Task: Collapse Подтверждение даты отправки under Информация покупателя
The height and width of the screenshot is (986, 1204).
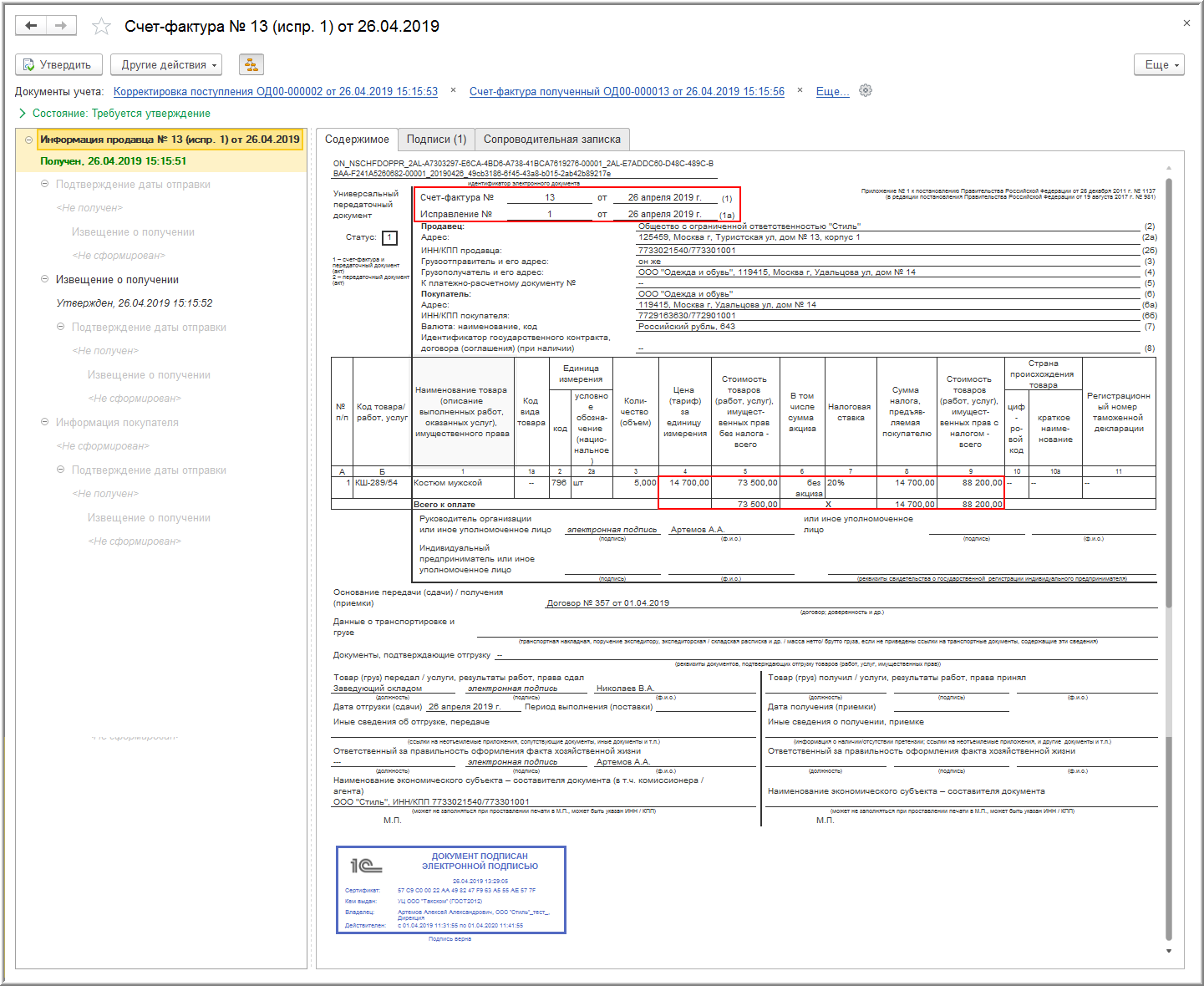Action: [61, 470]
